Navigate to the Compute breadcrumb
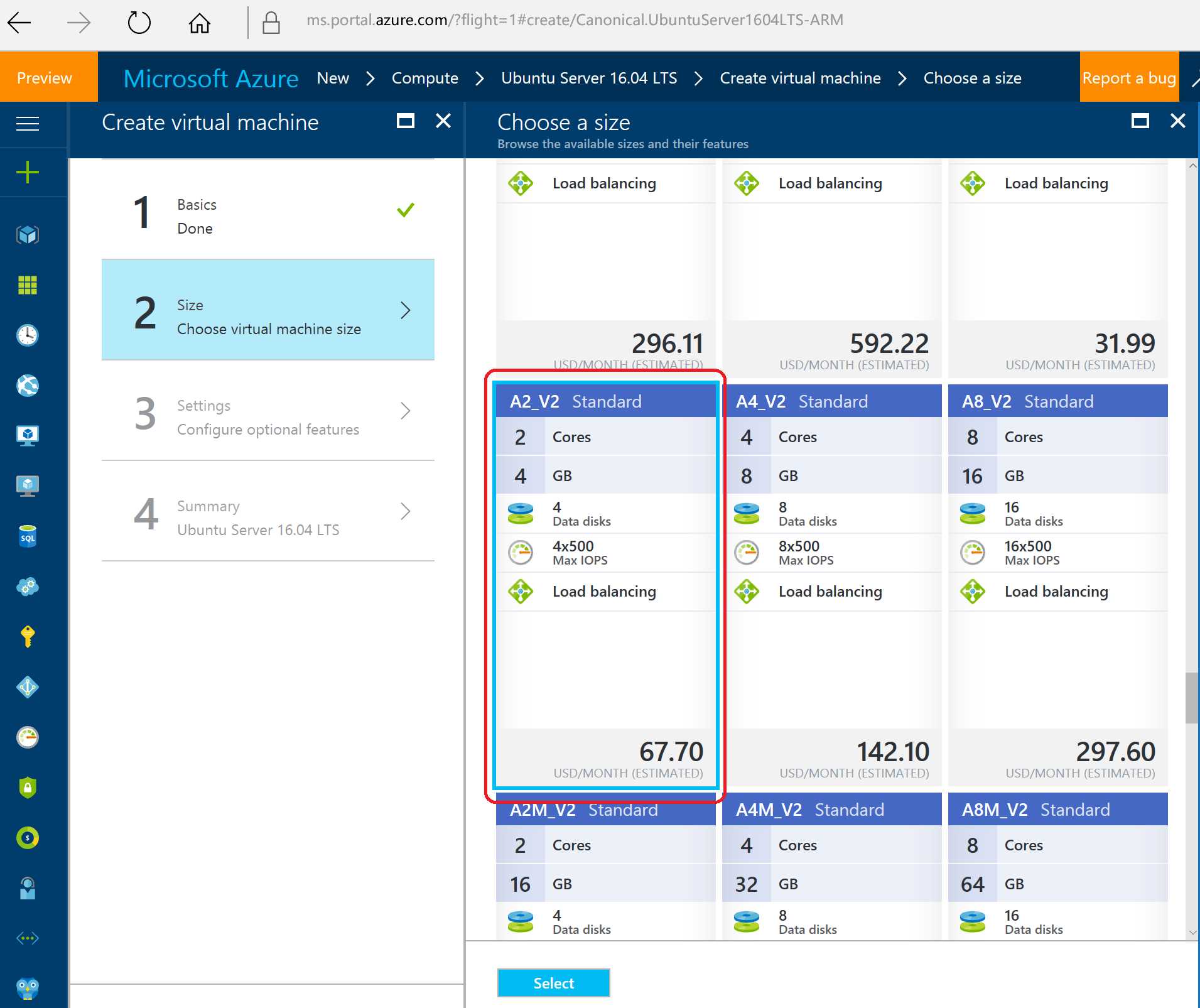 click(425, 78)
